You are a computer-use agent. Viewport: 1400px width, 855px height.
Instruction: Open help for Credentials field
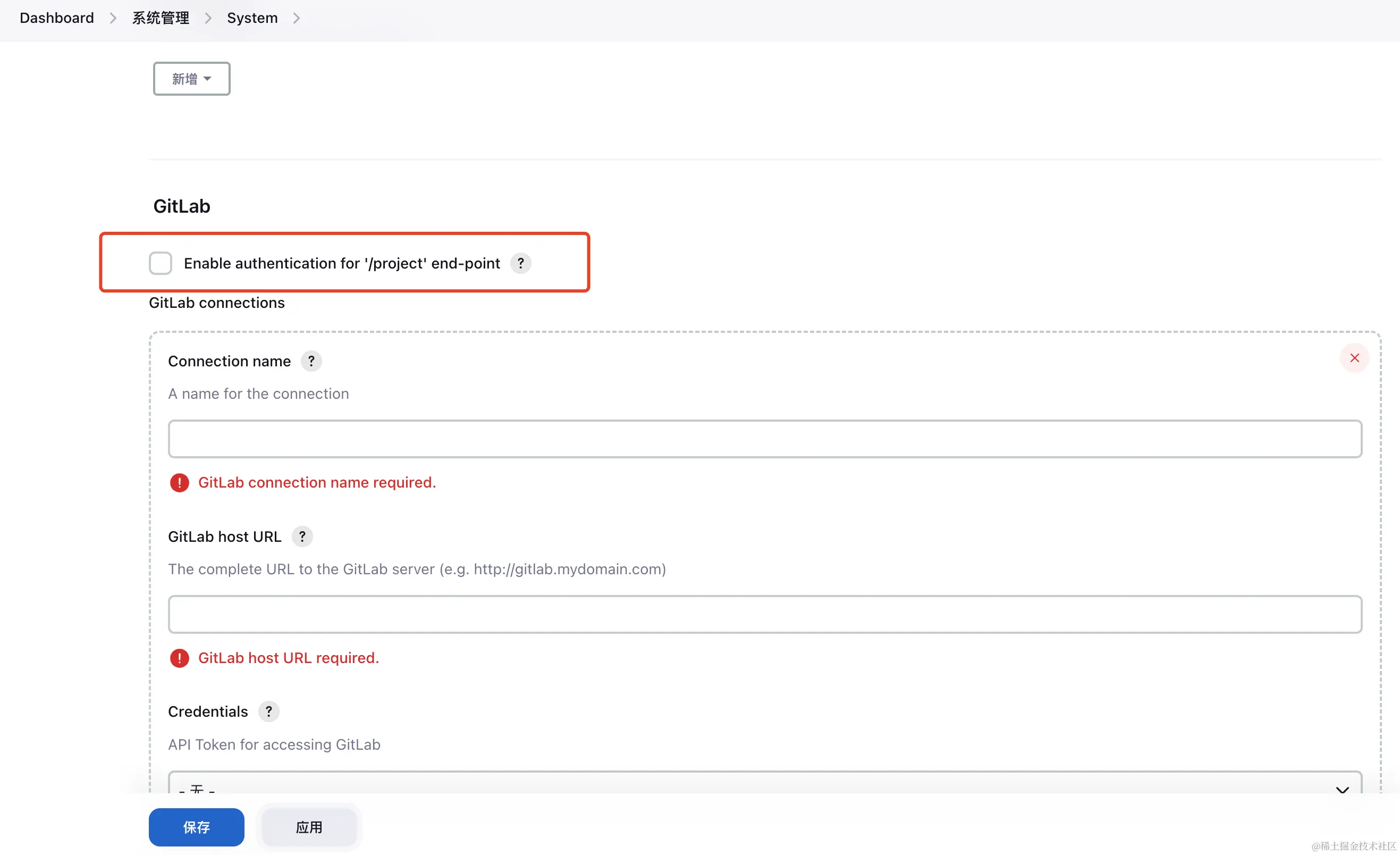268,711
